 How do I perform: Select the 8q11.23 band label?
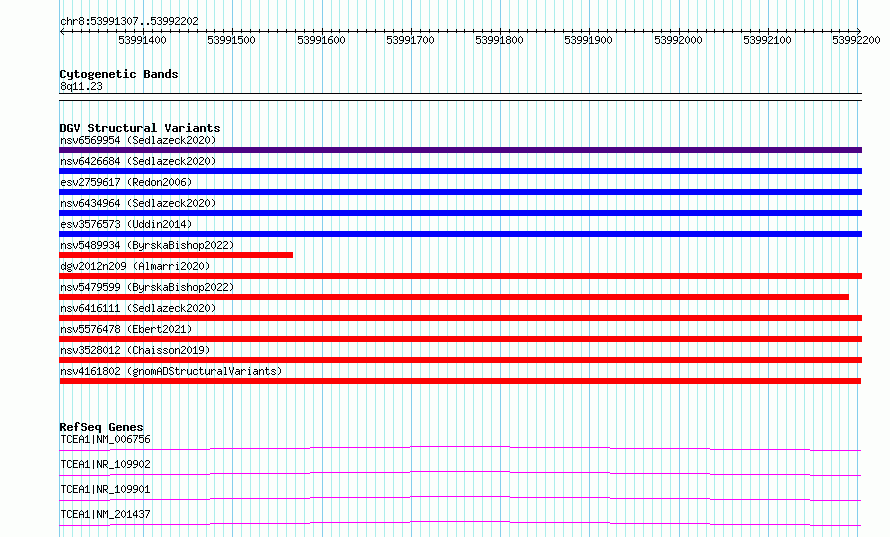[81, 86]
